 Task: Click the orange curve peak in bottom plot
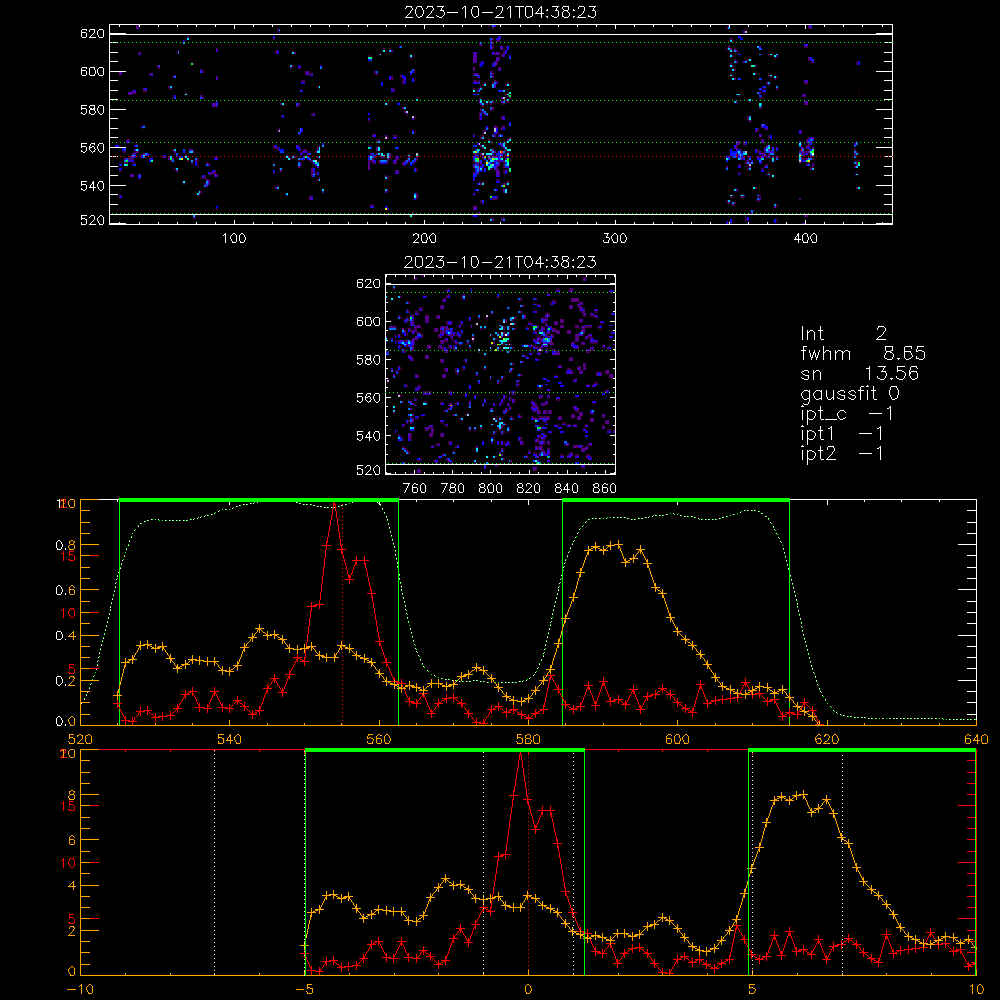(x=804, y=794)
